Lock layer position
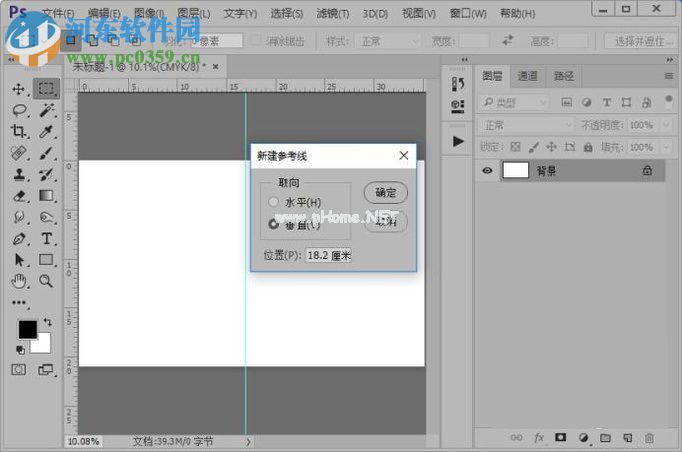The width and height of the screenshot is (682, 452). 552,147
